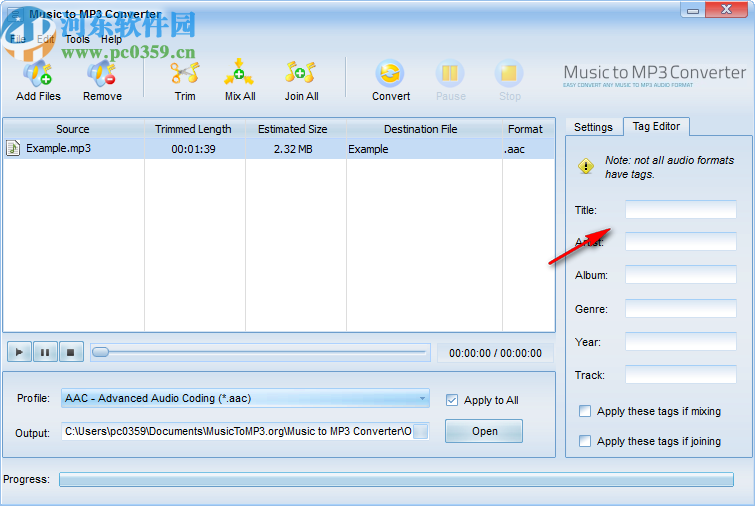Click the Destination File column header
755x506 pixels.
(424, 129)
